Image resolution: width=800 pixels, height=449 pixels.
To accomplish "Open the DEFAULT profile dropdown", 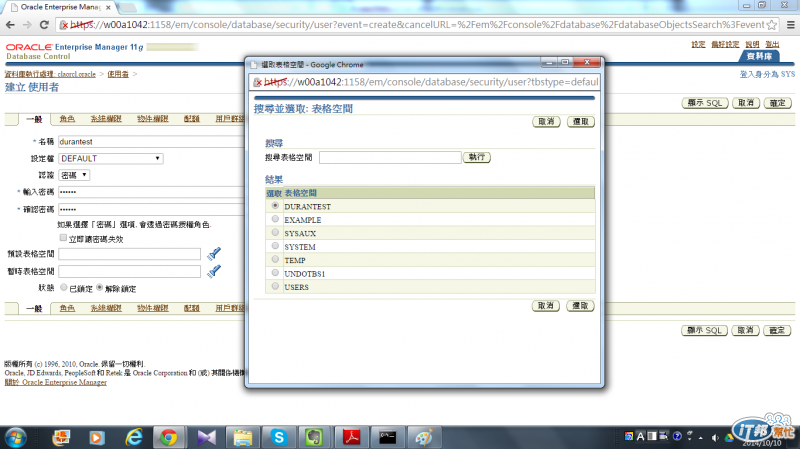I will point(111,158).
